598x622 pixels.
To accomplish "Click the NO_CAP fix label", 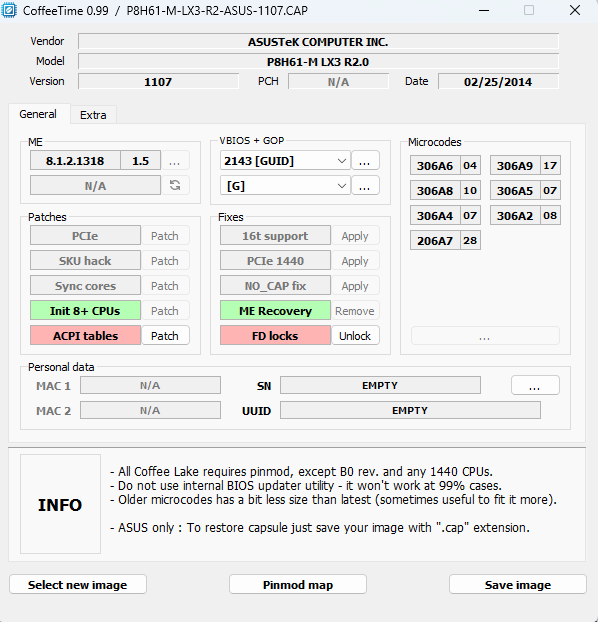I will [275, 286].
